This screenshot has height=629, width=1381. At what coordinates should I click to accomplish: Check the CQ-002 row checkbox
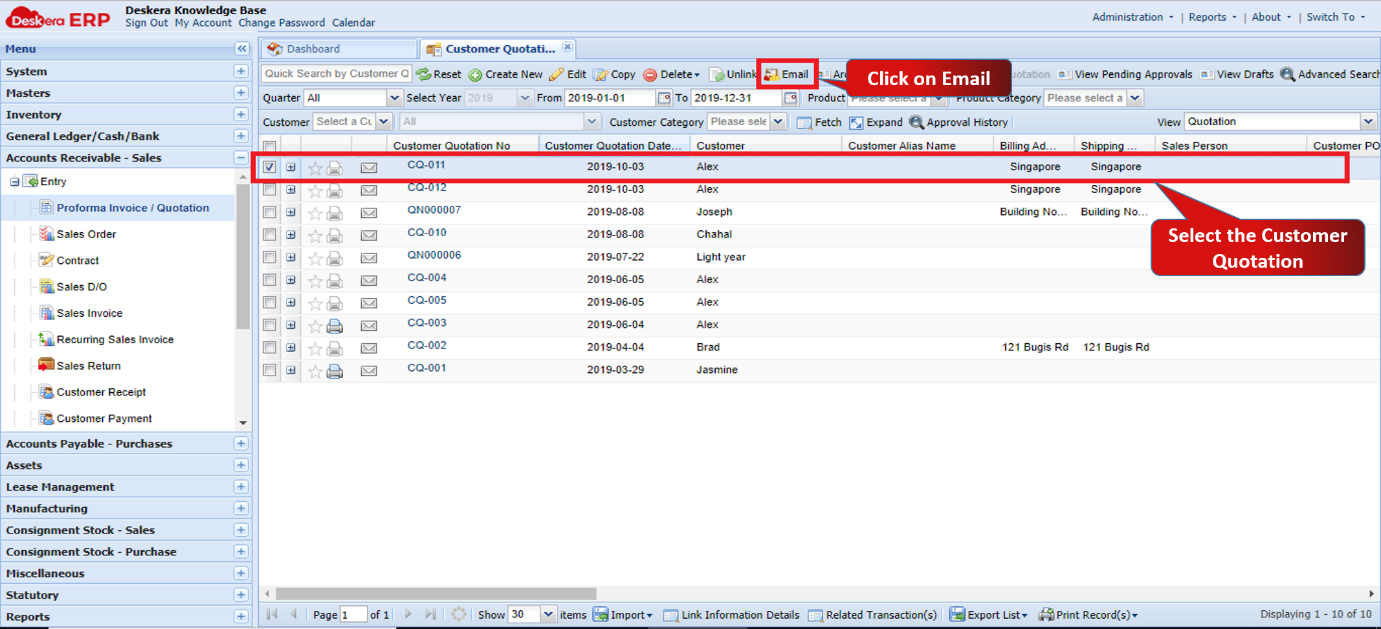[x=270, y=348]
